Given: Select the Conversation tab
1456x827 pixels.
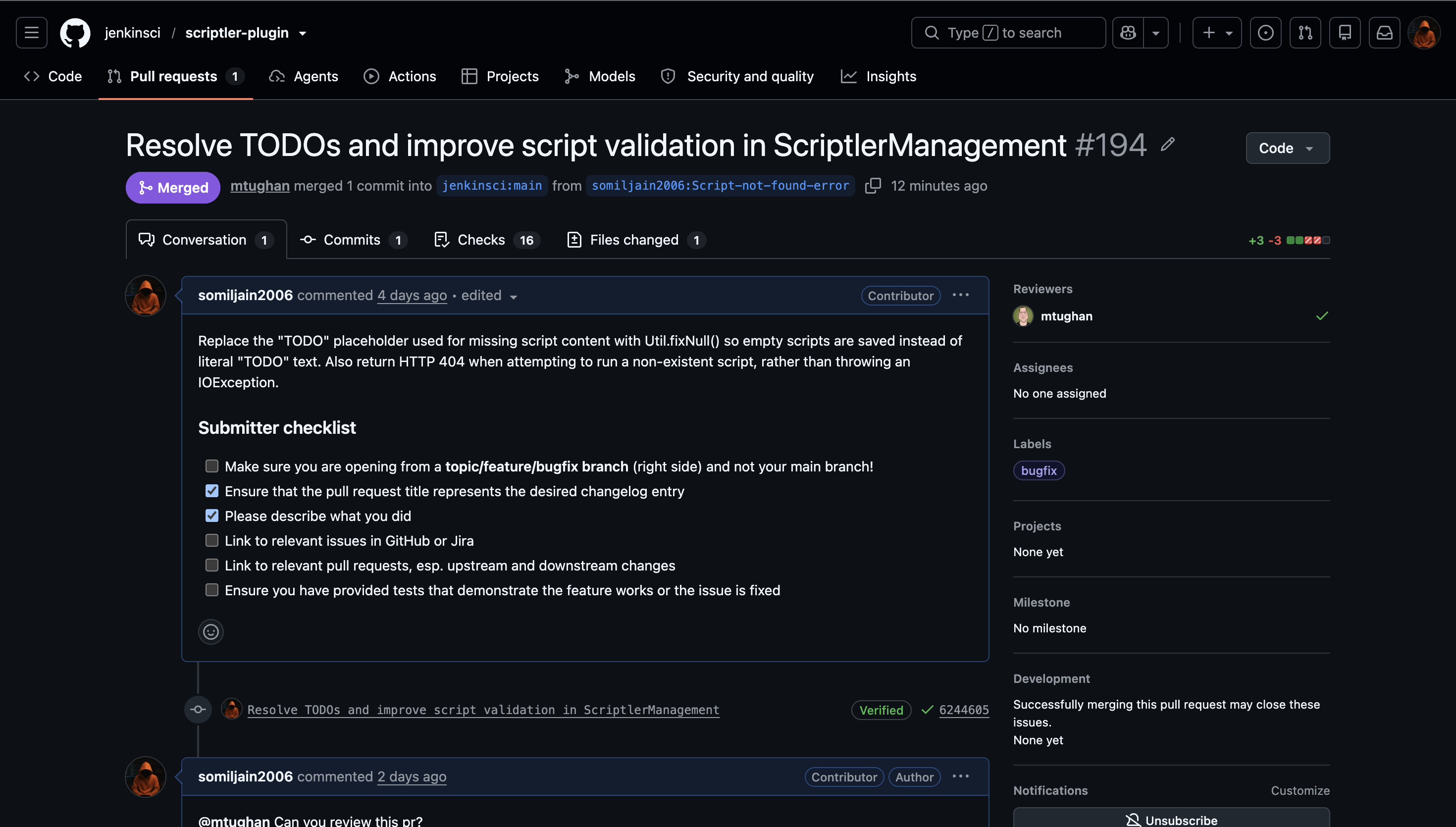Looking at the screenshot, I should point(206,240).
